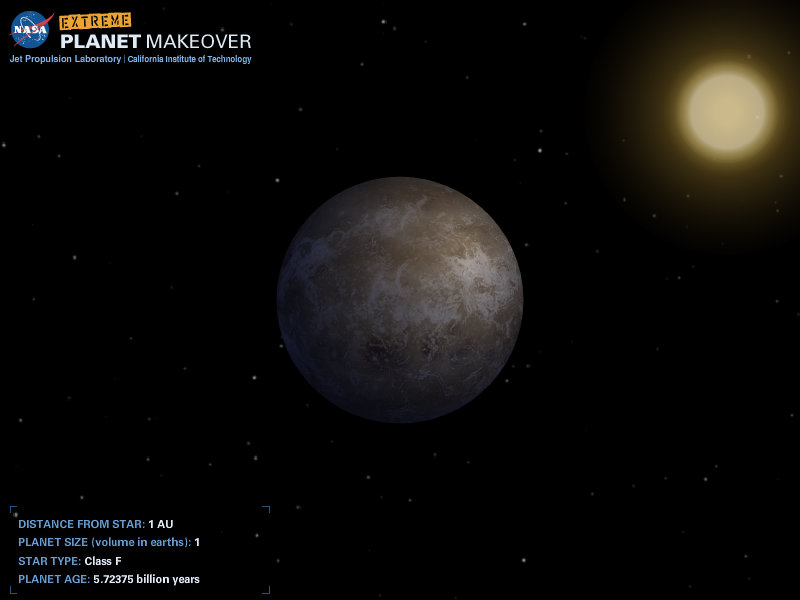Click the info panel's bottom-right corner bracket
The image size is (800, 600).
[x=266, y=591]
